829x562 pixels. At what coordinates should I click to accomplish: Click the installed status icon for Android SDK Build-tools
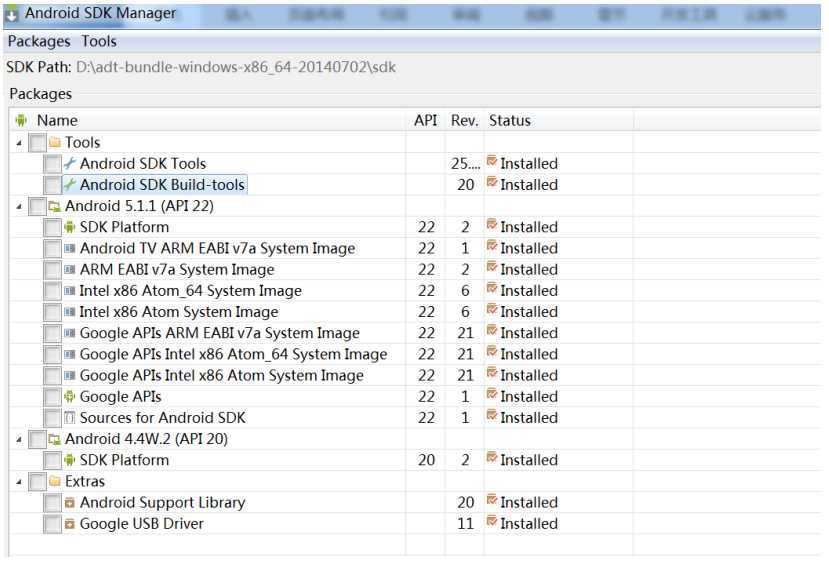point(492,183)
